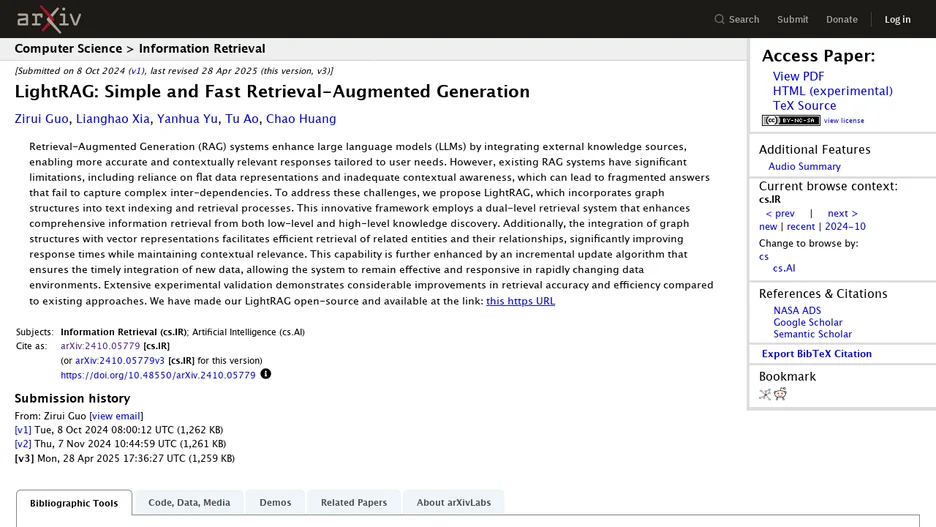
Task: Switch to the Demos tab
Action: pos(275,503)
